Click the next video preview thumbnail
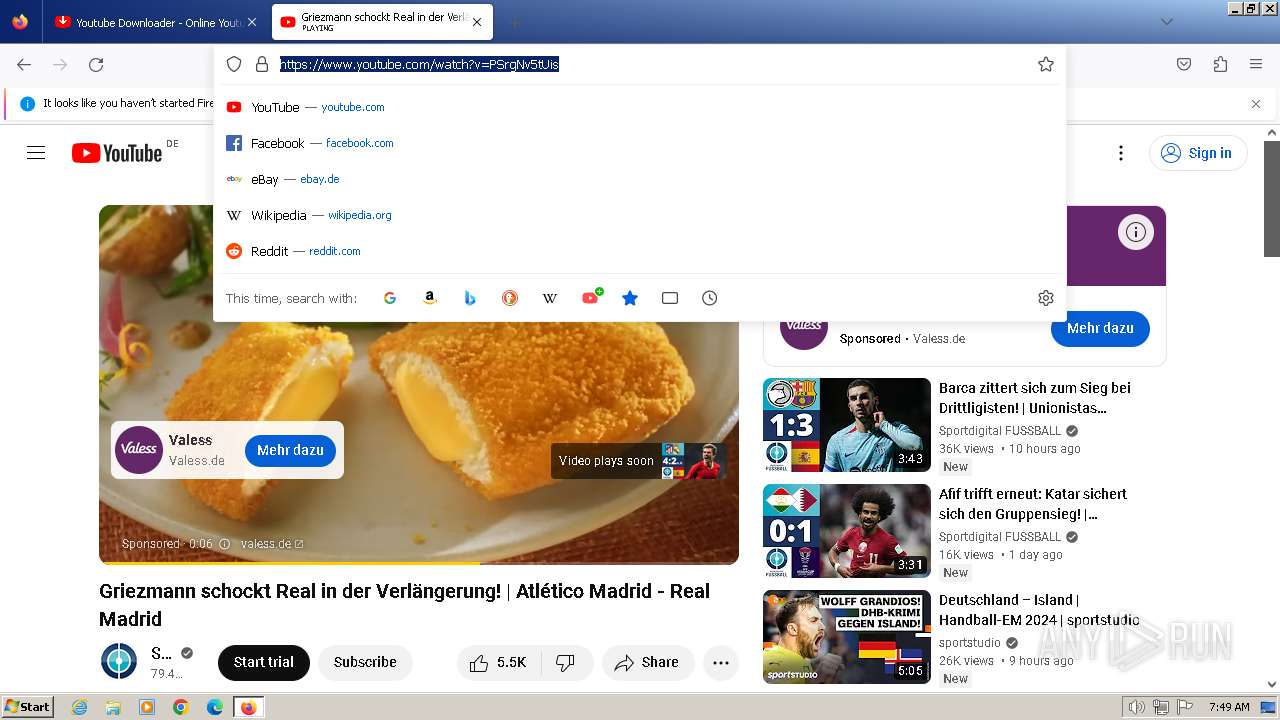The width and height of the screenshot is (1280, 720). pyautogui.click(x=693, y=461)
